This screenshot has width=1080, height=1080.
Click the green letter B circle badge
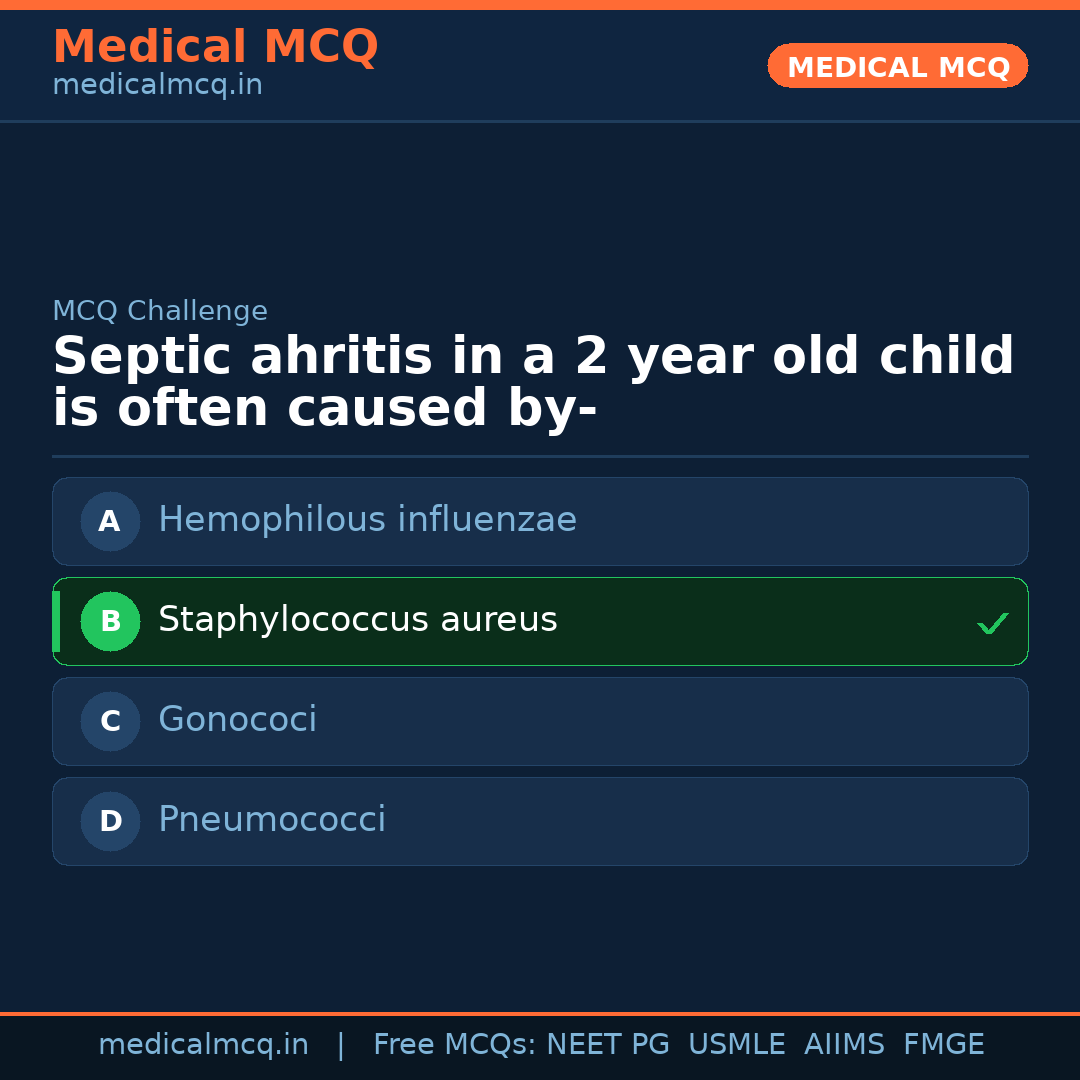click(110, 621)
